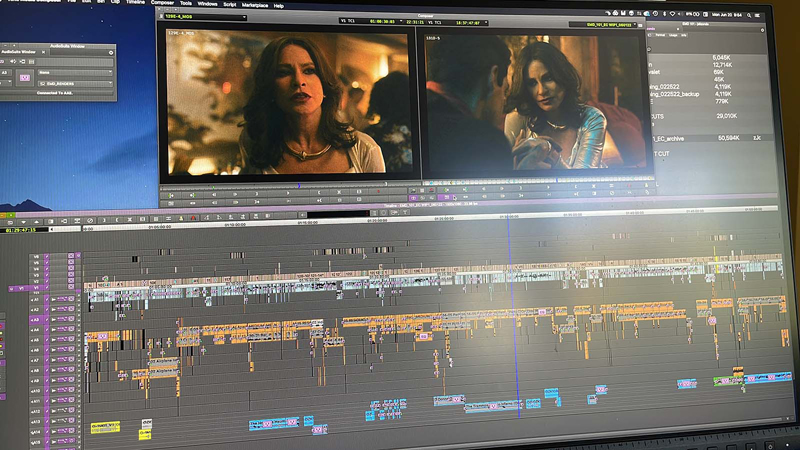Screen dimensions: 800x450
Task: Click downward triangle icon in timeline toolbar
Action: tap(23, 222)
